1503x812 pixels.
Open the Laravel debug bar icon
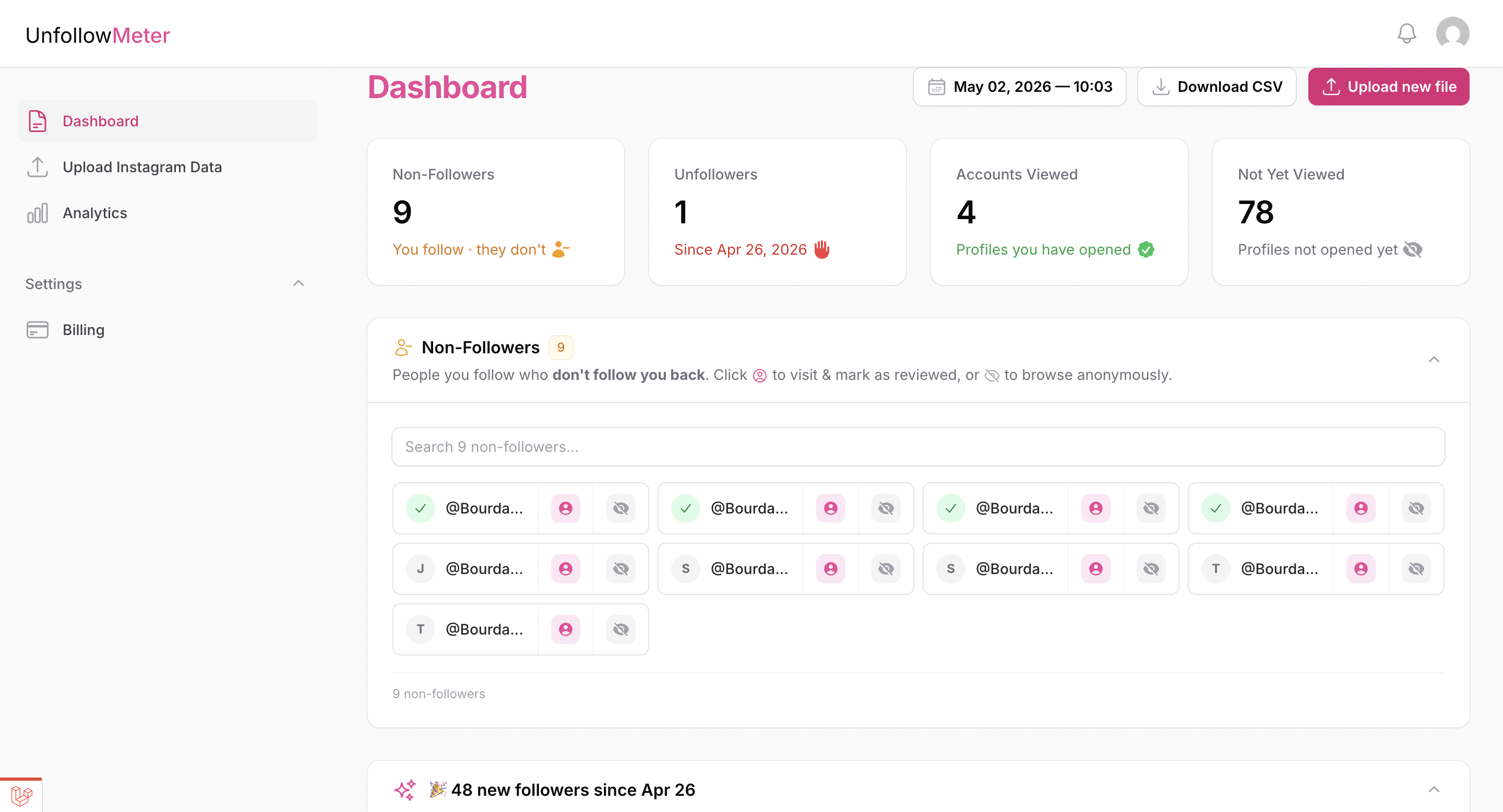21,795
